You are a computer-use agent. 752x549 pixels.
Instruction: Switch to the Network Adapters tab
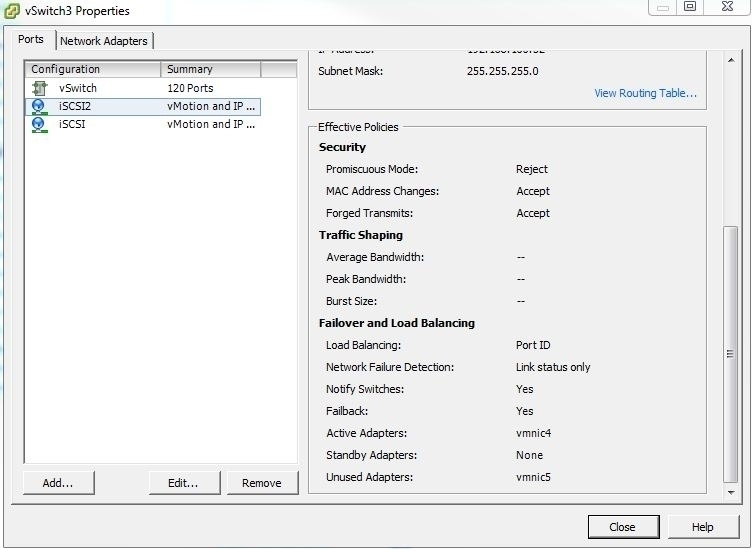point(104,41)
